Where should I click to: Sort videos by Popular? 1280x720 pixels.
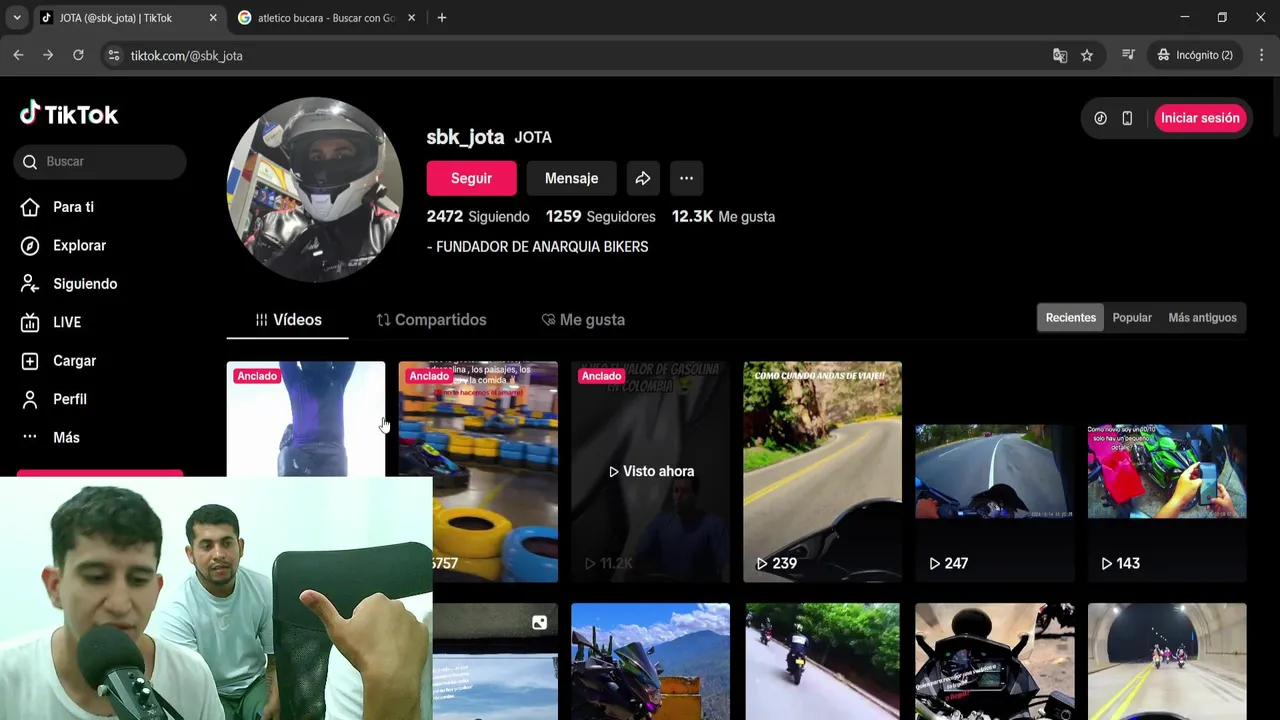1132,318
